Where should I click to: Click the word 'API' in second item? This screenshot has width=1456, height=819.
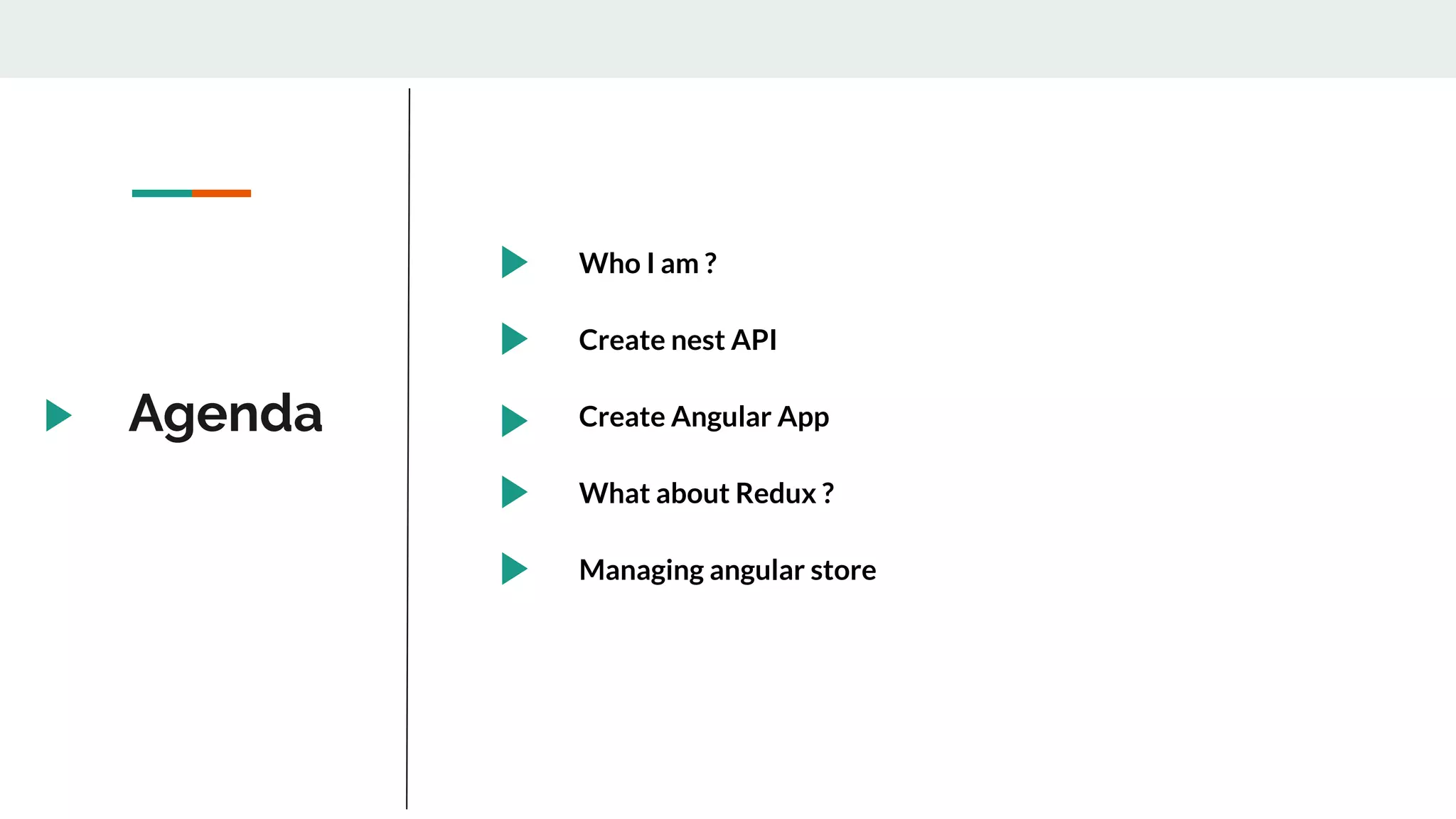click(754, 341)
